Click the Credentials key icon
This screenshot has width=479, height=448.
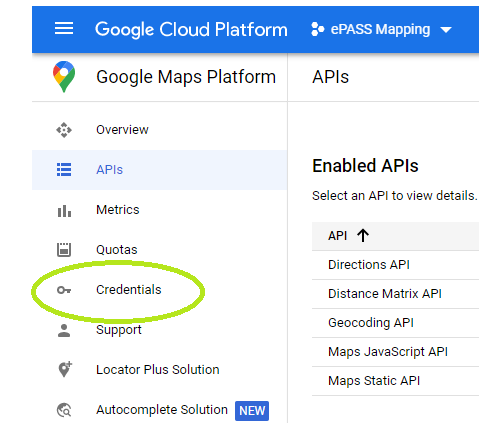pos(64,290)
